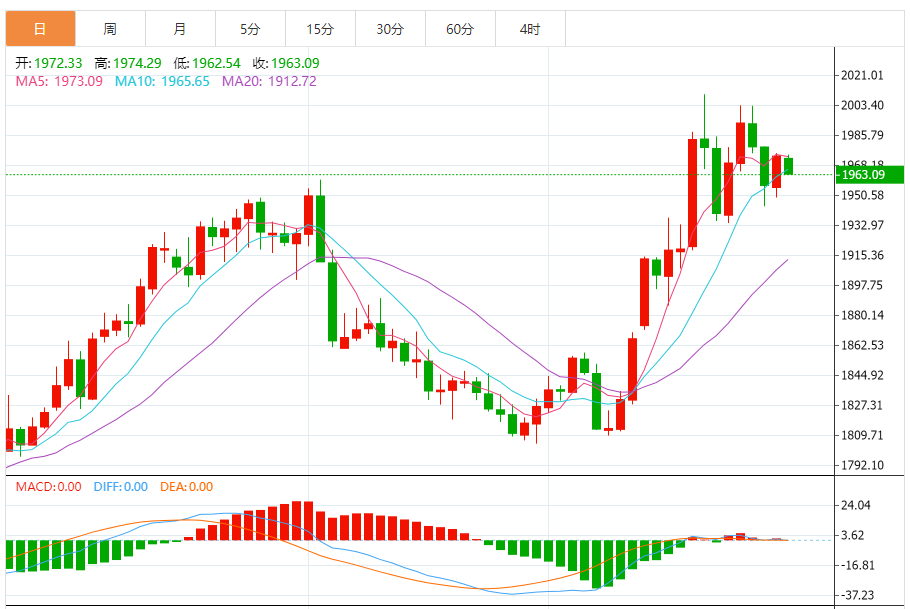Switch to the 4时 timeframe tab
Viewport: 910px width, 609px height.
pos(530,29)
